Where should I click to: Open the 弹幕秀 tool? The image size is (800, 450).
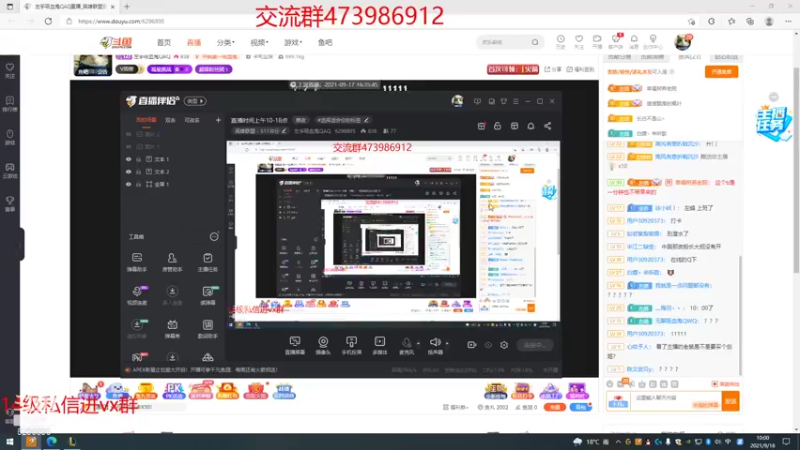[172, 329]
